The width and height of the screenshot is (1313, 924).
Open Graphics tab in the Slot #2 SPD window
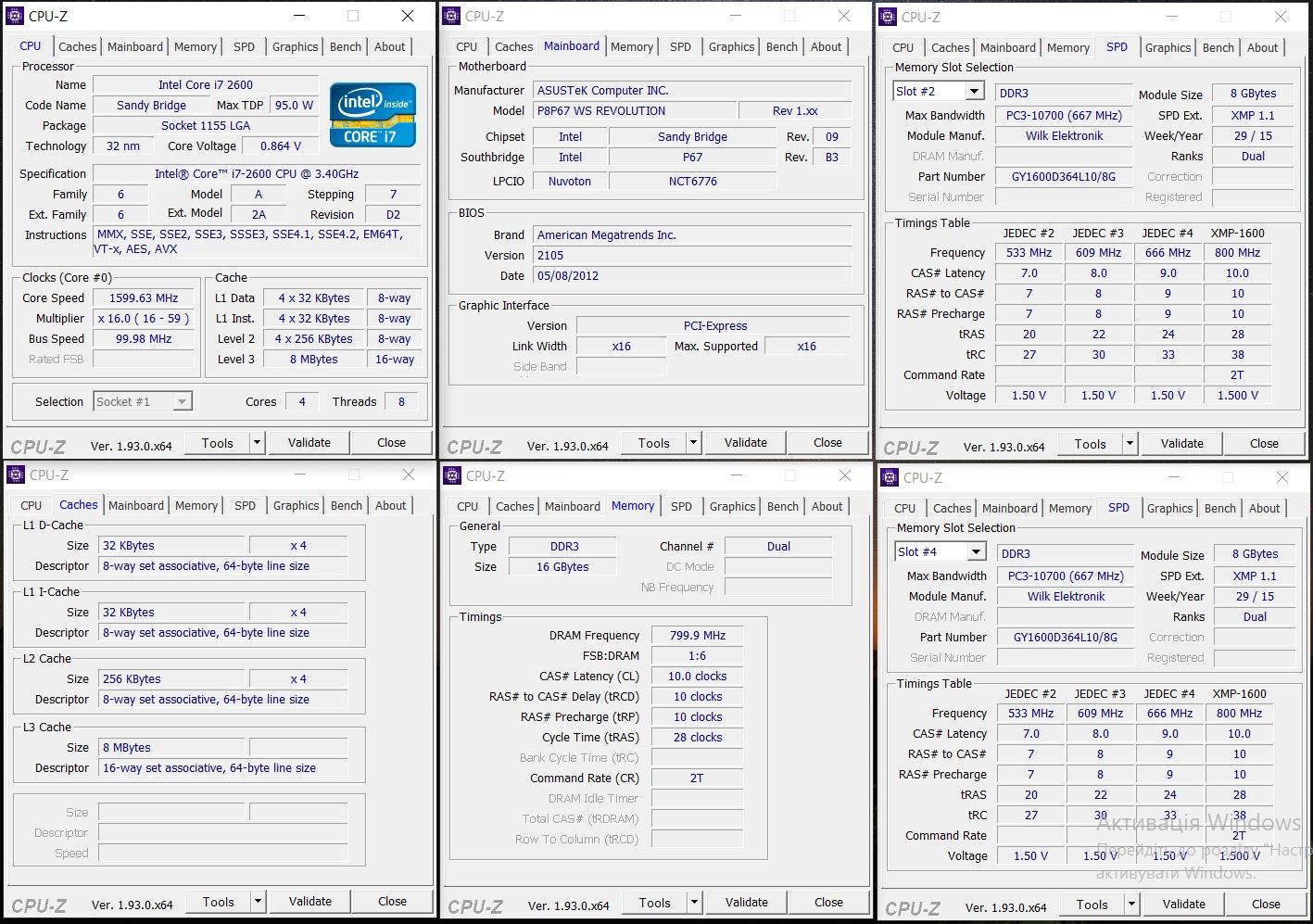pyautogui.click(x=1168, y=47)
